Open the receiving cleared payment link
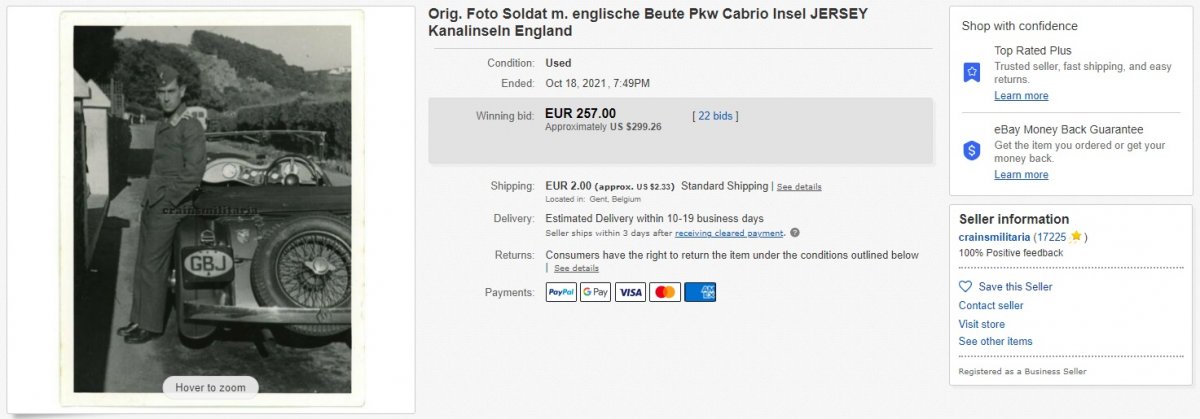 729,233
